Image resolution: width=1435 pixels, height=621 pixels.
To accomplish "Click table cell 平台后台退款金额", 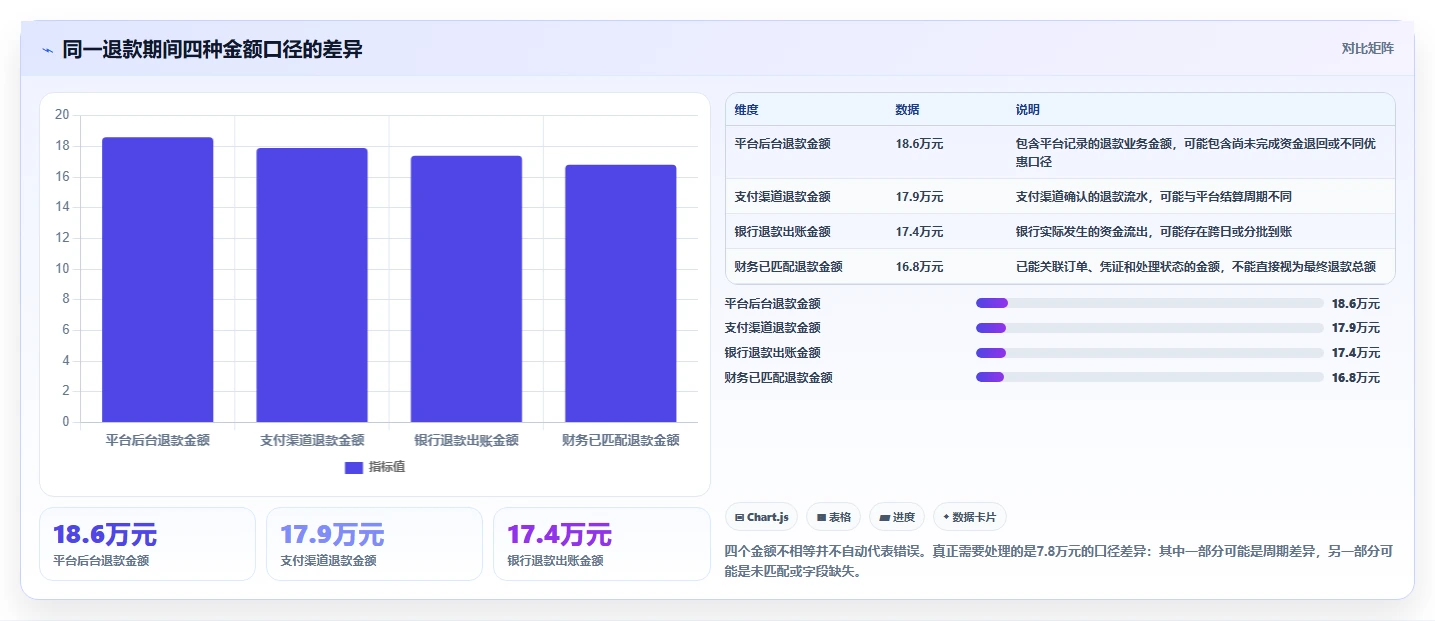I will coord(782,144).
